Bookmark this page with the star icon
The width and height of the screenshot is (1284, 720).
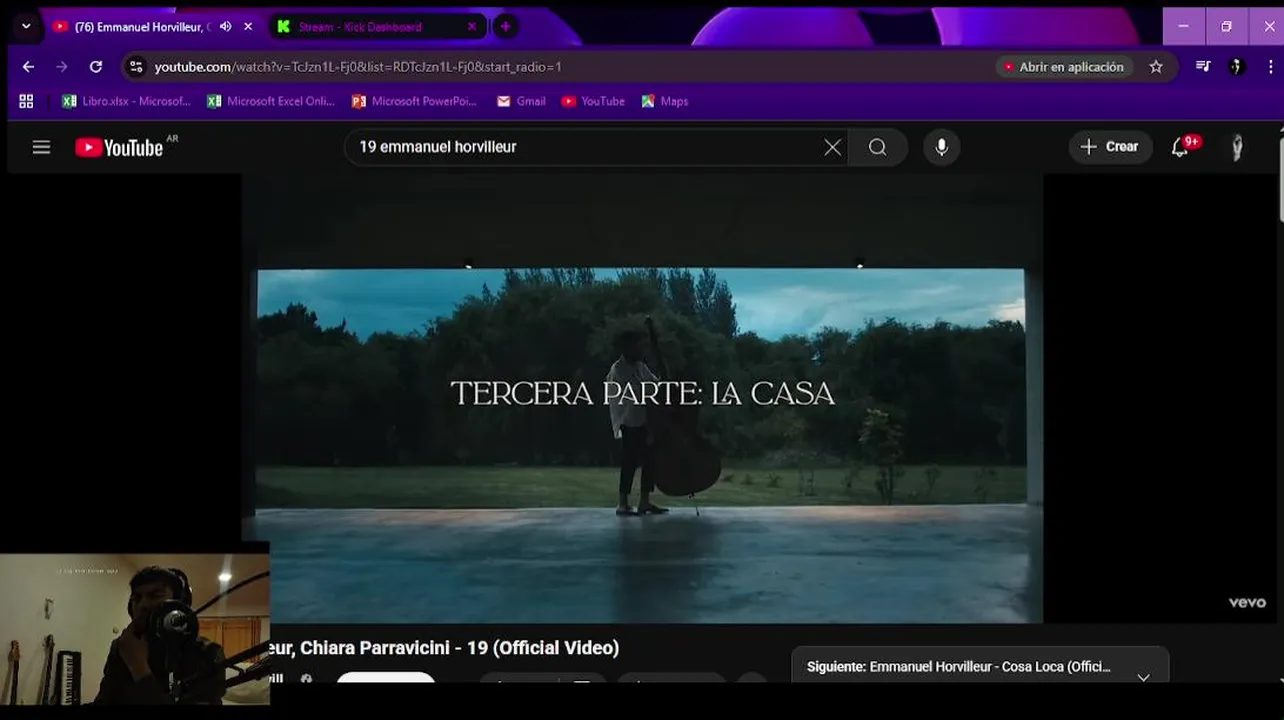tap(1156, 67)
